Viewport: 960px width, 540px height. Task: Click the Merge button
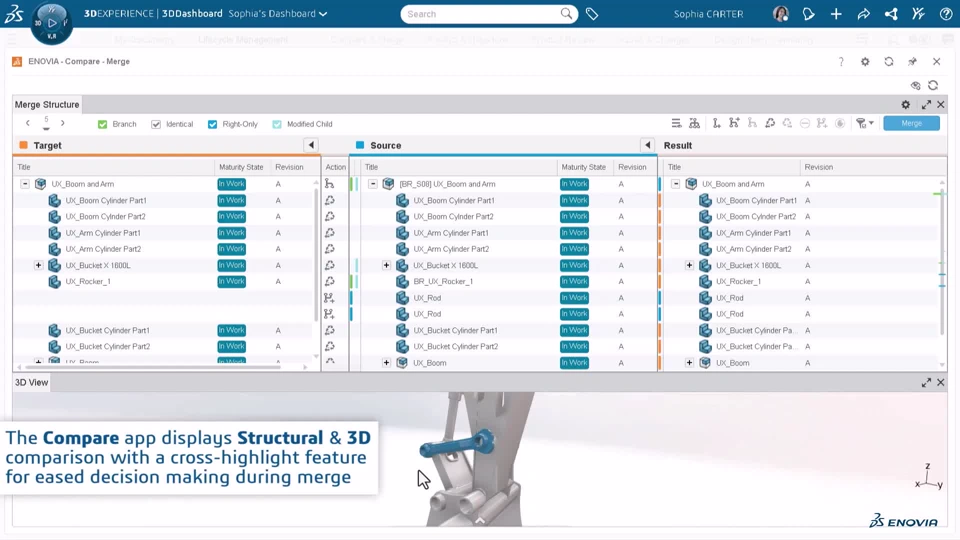pyautogui.click(x=912, y=124)
